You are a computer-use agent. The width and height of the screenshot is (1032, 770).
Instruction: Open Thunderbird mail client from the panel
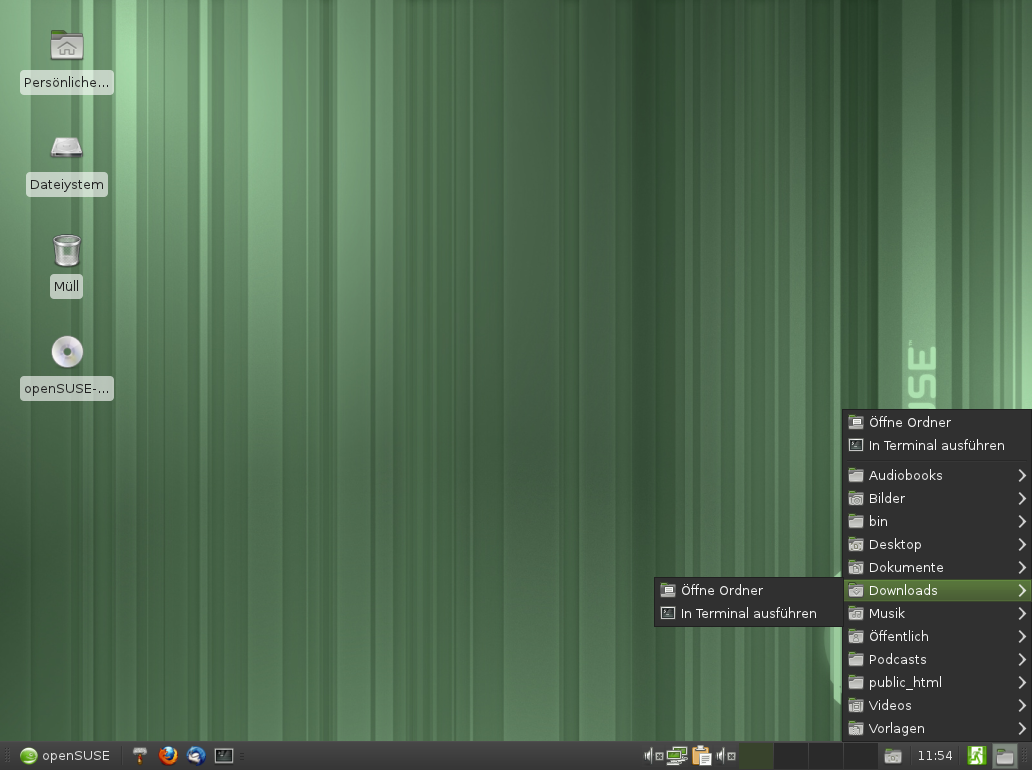click(x=196, y=755)
